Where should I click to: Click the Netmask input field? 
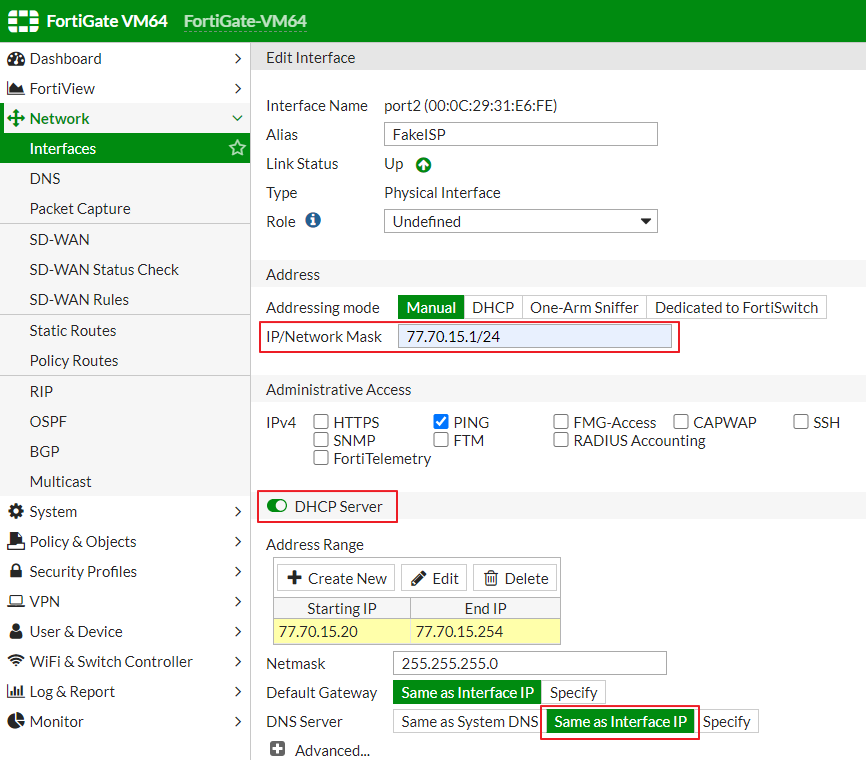pyautogui.click(x=530, y=663)
